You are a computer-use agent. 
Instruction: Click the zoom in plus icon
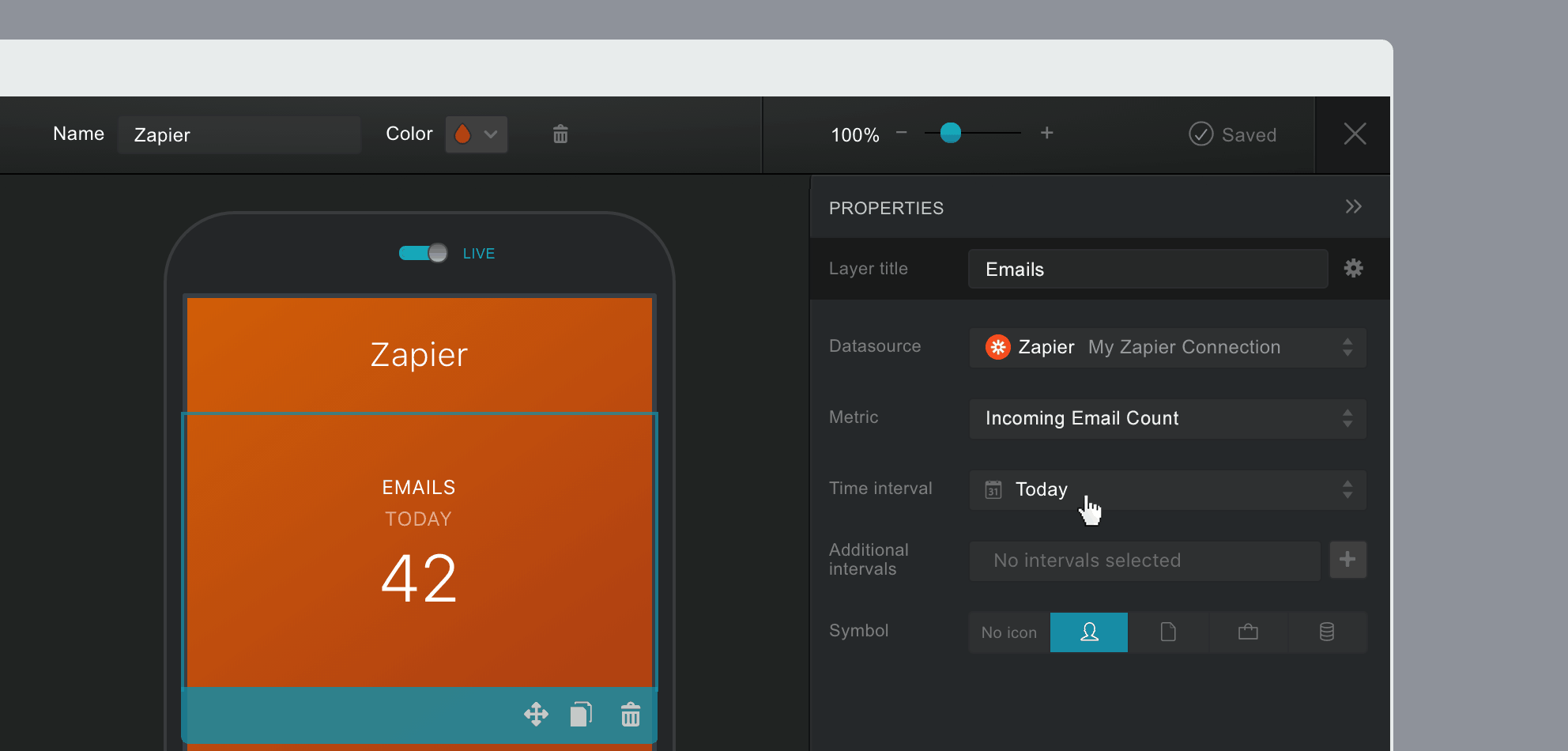point(1046,133)
